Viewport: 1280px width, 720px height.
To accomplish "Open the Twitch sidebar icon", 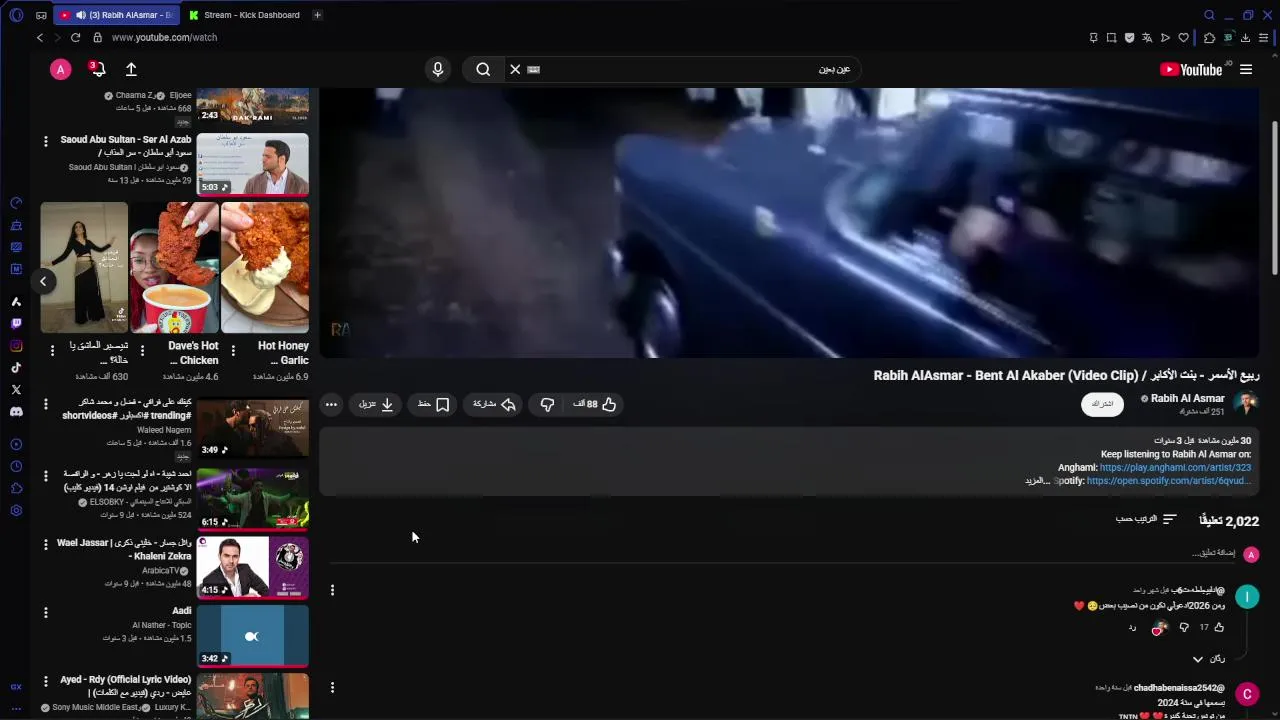I will [x=16, y=324].
